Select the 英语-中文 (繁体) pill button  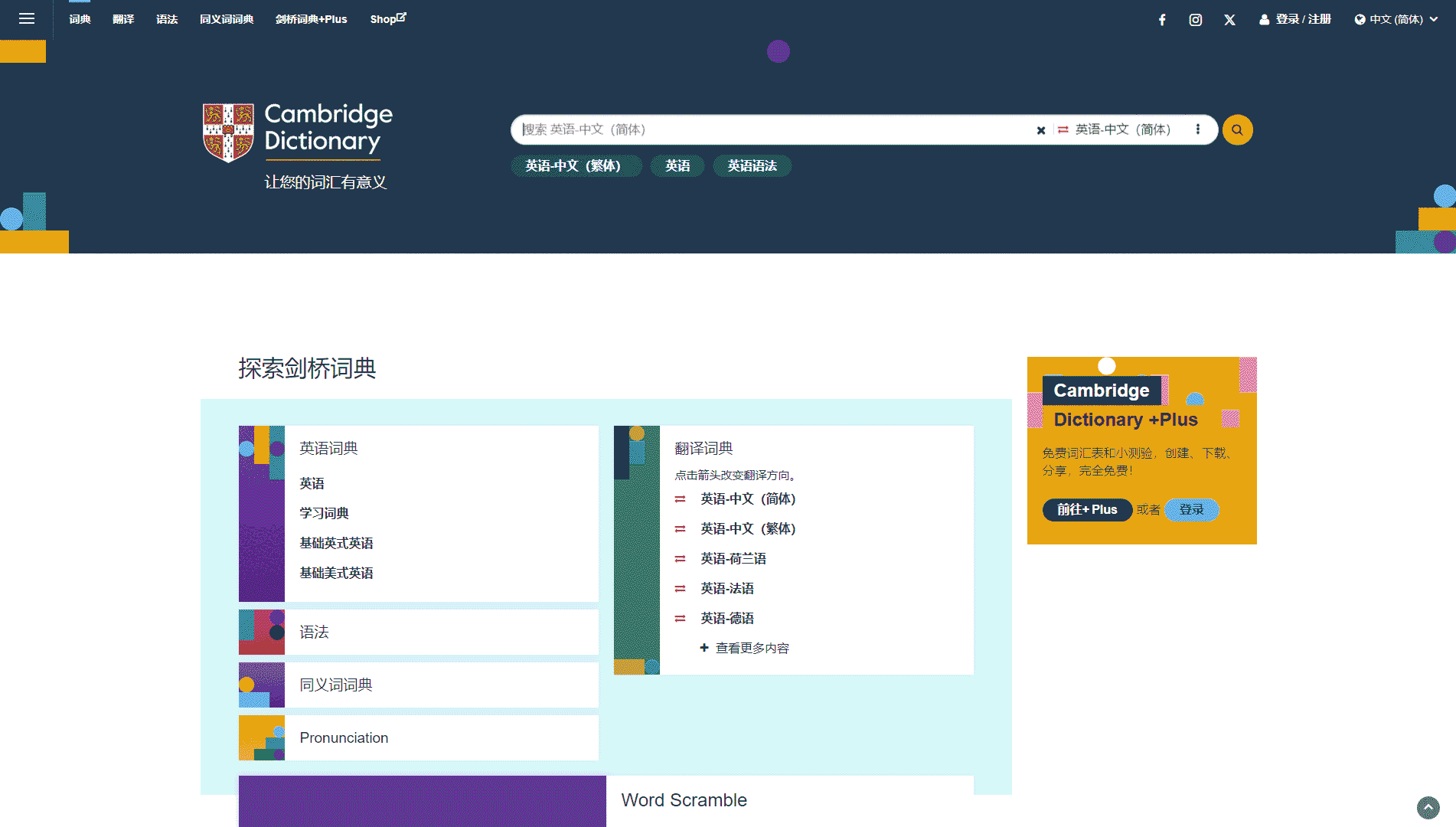[576, 165]
